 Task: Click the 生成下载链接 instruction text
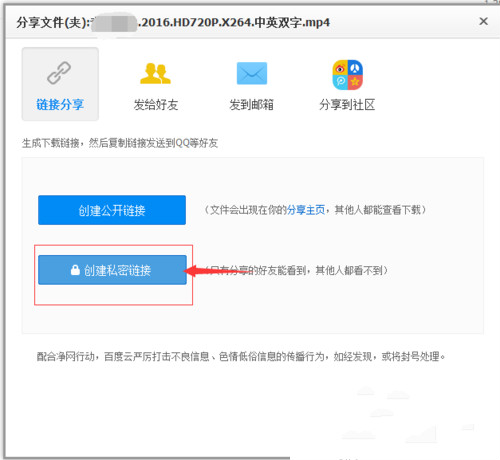[120, 143]
